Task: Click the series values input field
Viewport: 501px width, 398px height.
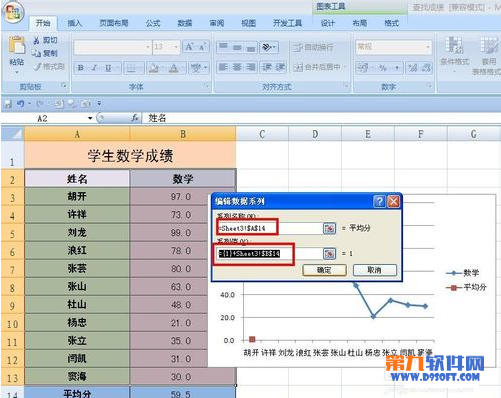Action: coord(270,254)
